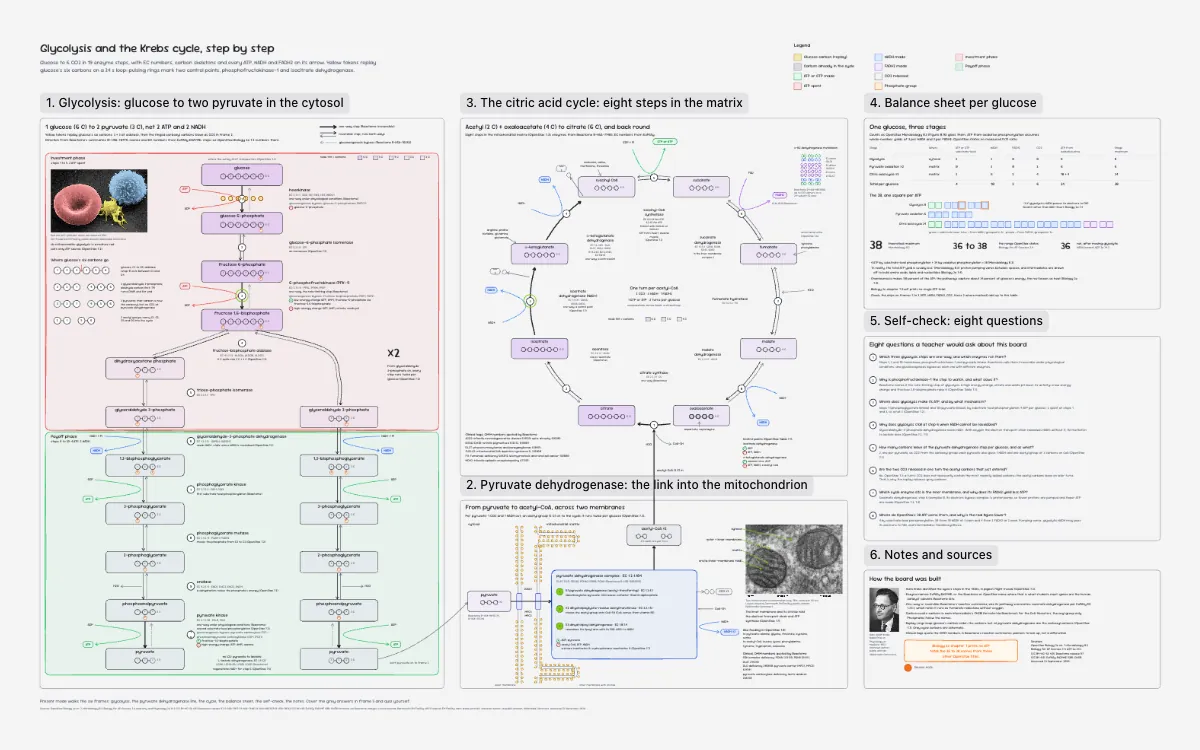Select the ATP spent legend swatch

(x=799, y=85)
